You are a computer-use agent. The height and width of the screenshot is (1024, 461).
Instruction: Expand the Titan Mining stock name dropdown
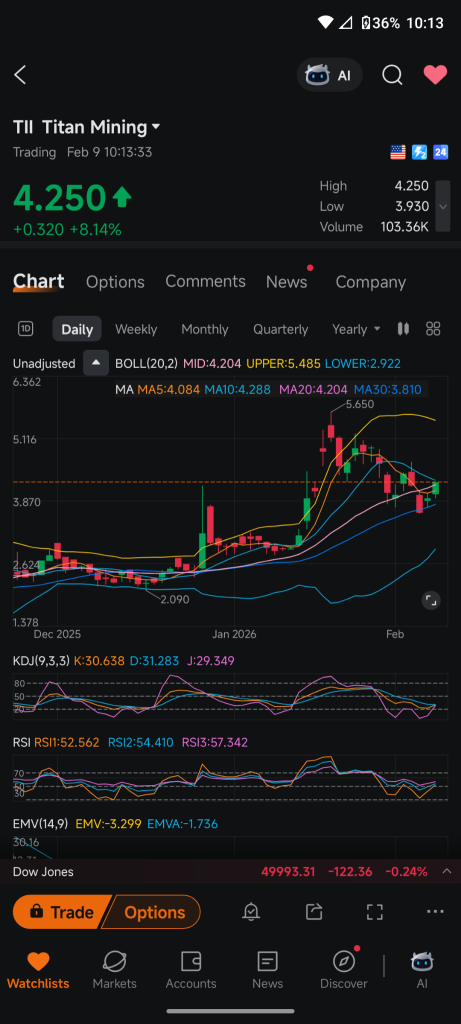(155, 127)
